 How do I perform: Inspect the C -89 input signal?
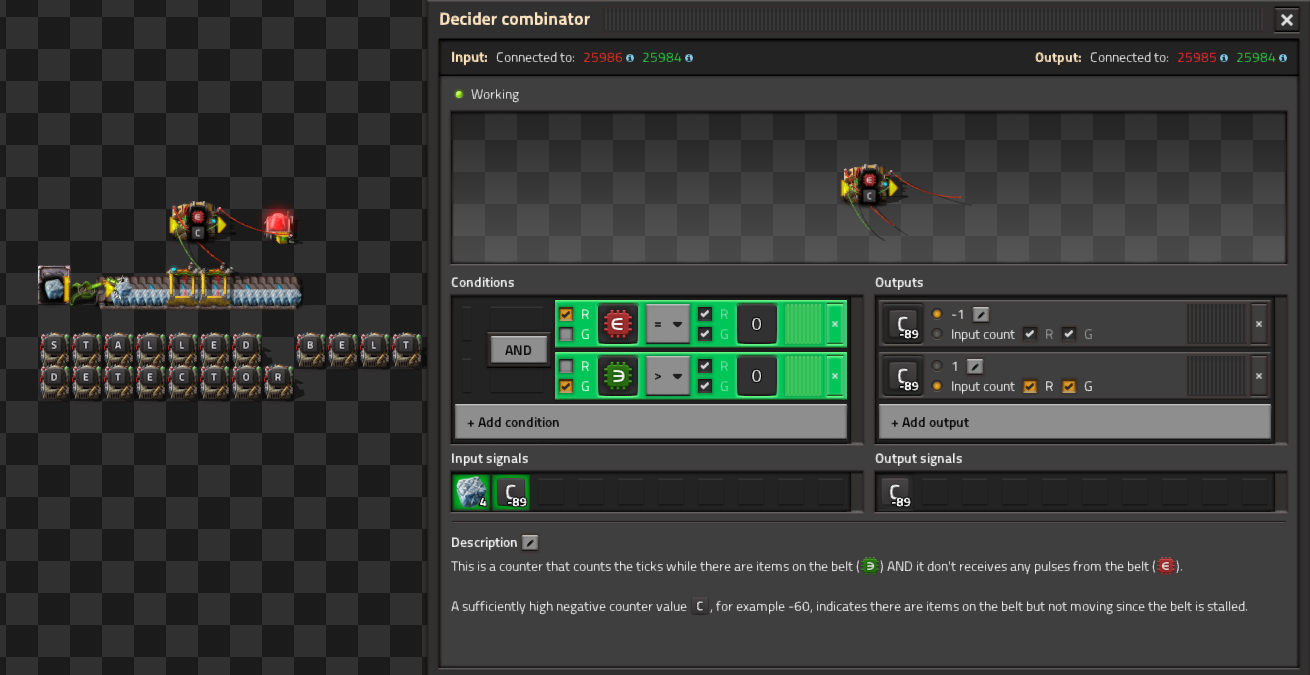[511, 492]
